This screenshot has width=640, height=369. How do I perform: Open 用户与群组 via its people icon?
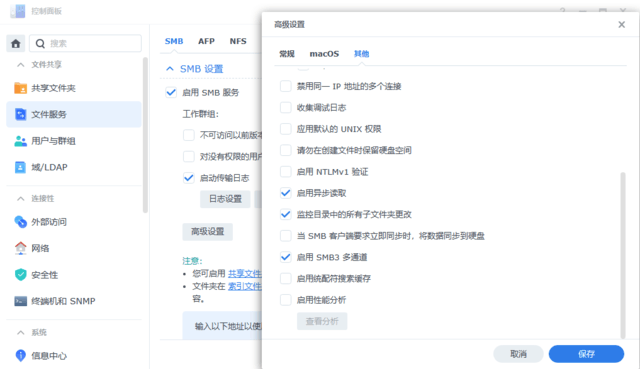point(20,141)
